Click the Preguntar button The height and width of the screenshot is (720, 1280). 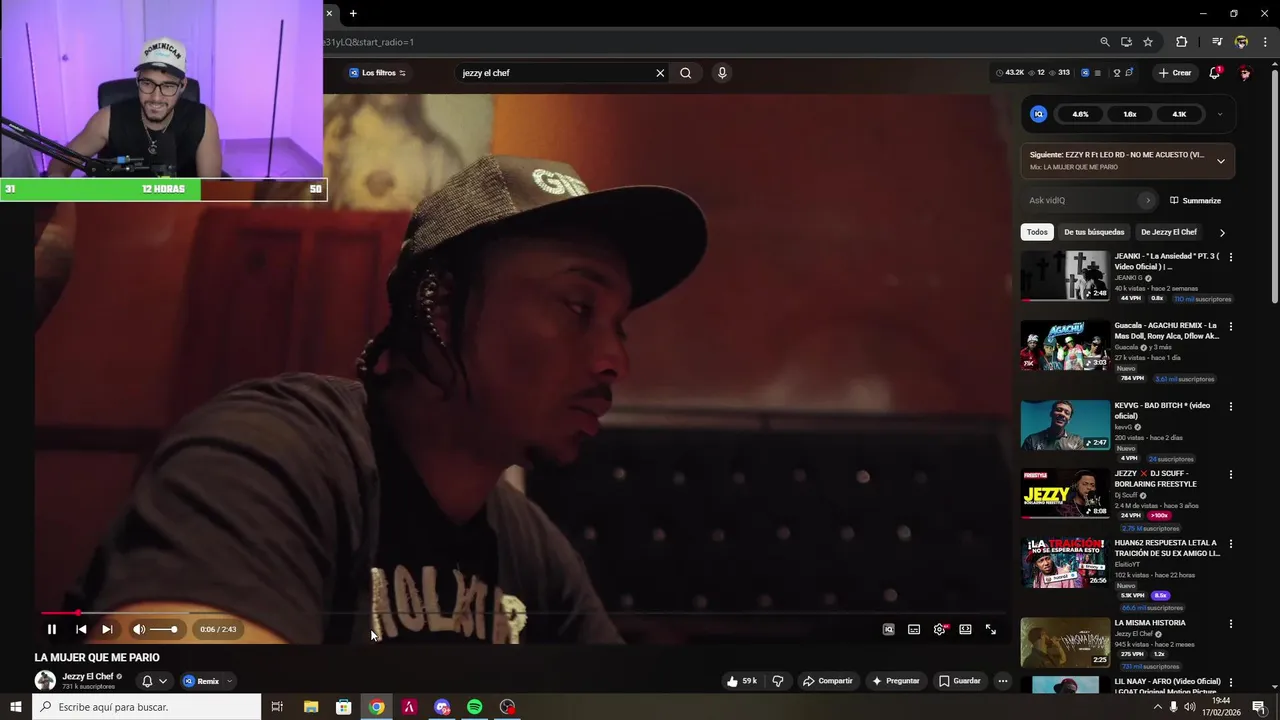point(896,681)
